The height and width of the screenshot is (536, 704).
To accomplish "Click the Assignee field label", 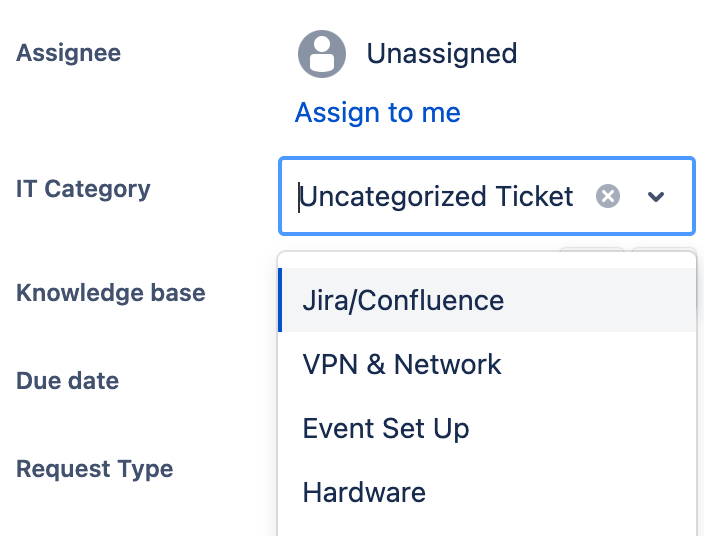I will tap(69, 53).
